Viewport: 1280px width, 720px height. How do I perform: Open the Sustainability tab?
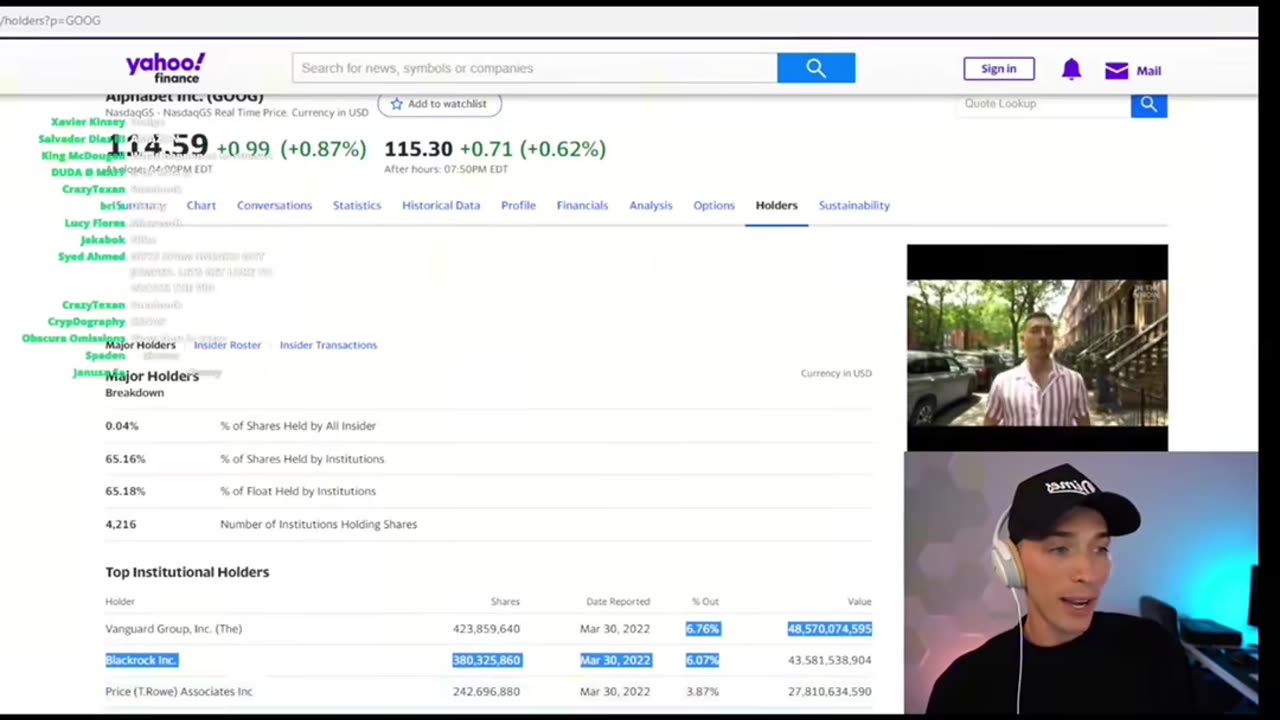pos(854,205)
